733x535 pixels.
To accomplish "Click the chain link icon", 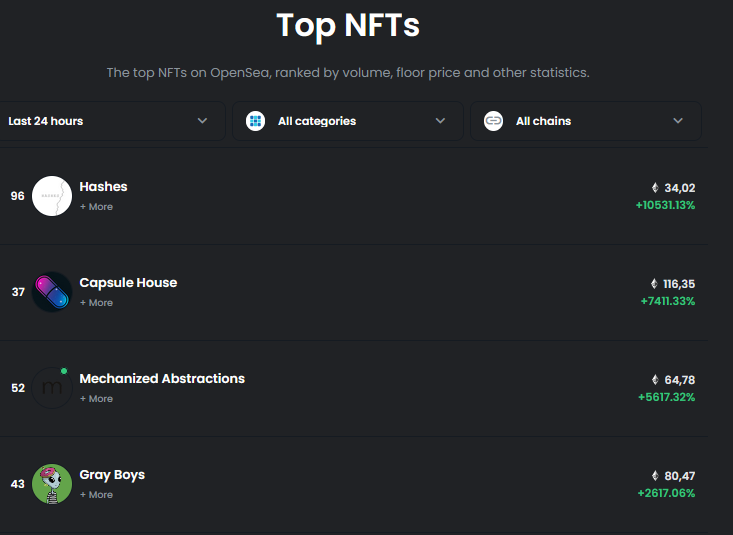I will pyautogui.click(x=493, y=121).
